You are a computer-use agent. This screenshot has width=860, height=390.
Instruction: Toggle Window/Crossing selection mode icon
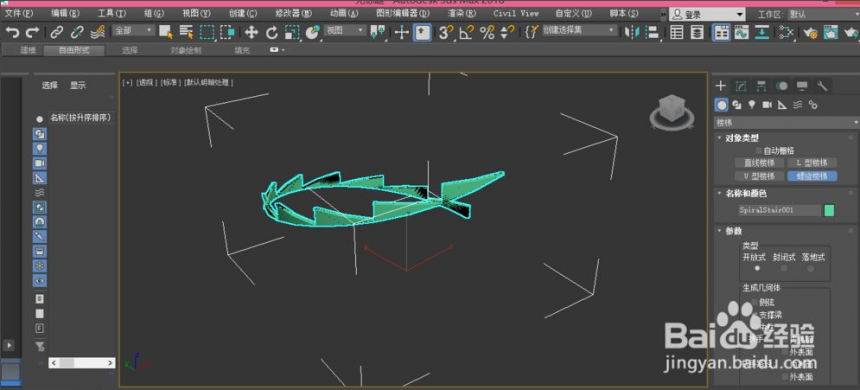[227, 32]
